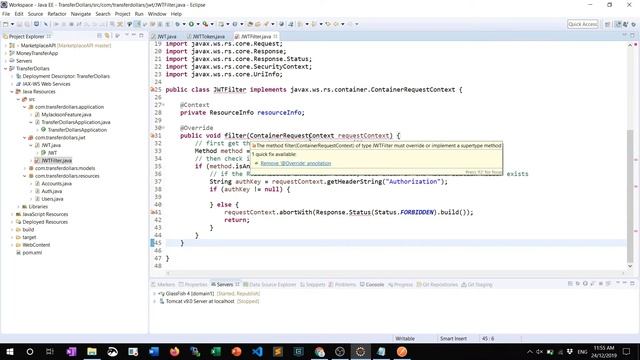Open Visual Studio Code from taskbar
Image resolution: width=640 pixels, height=360 pixels.
coord(257,351)
